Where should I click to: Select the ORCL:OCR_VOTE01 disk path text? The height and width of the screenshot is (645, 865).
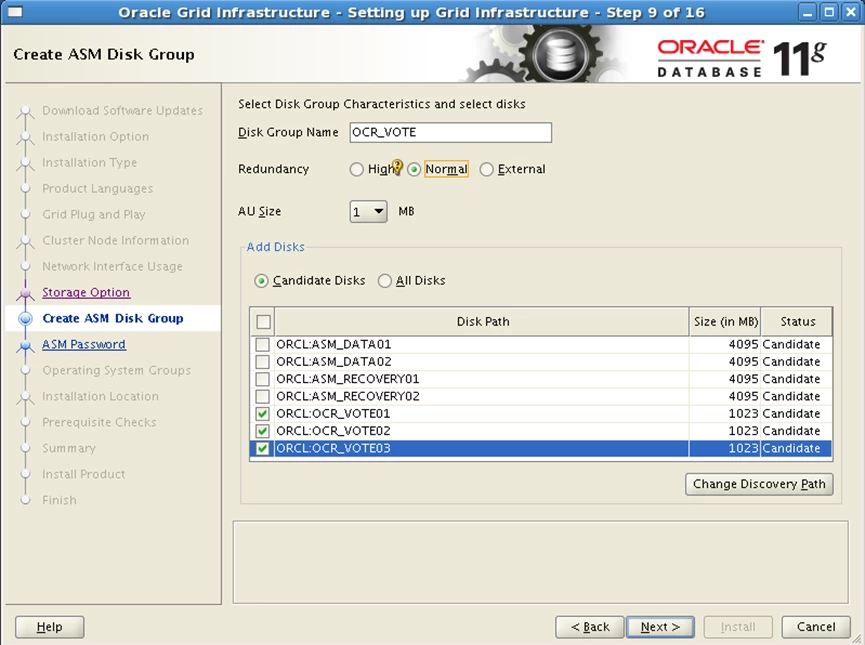pyautogui.click(x=333, y=414)
